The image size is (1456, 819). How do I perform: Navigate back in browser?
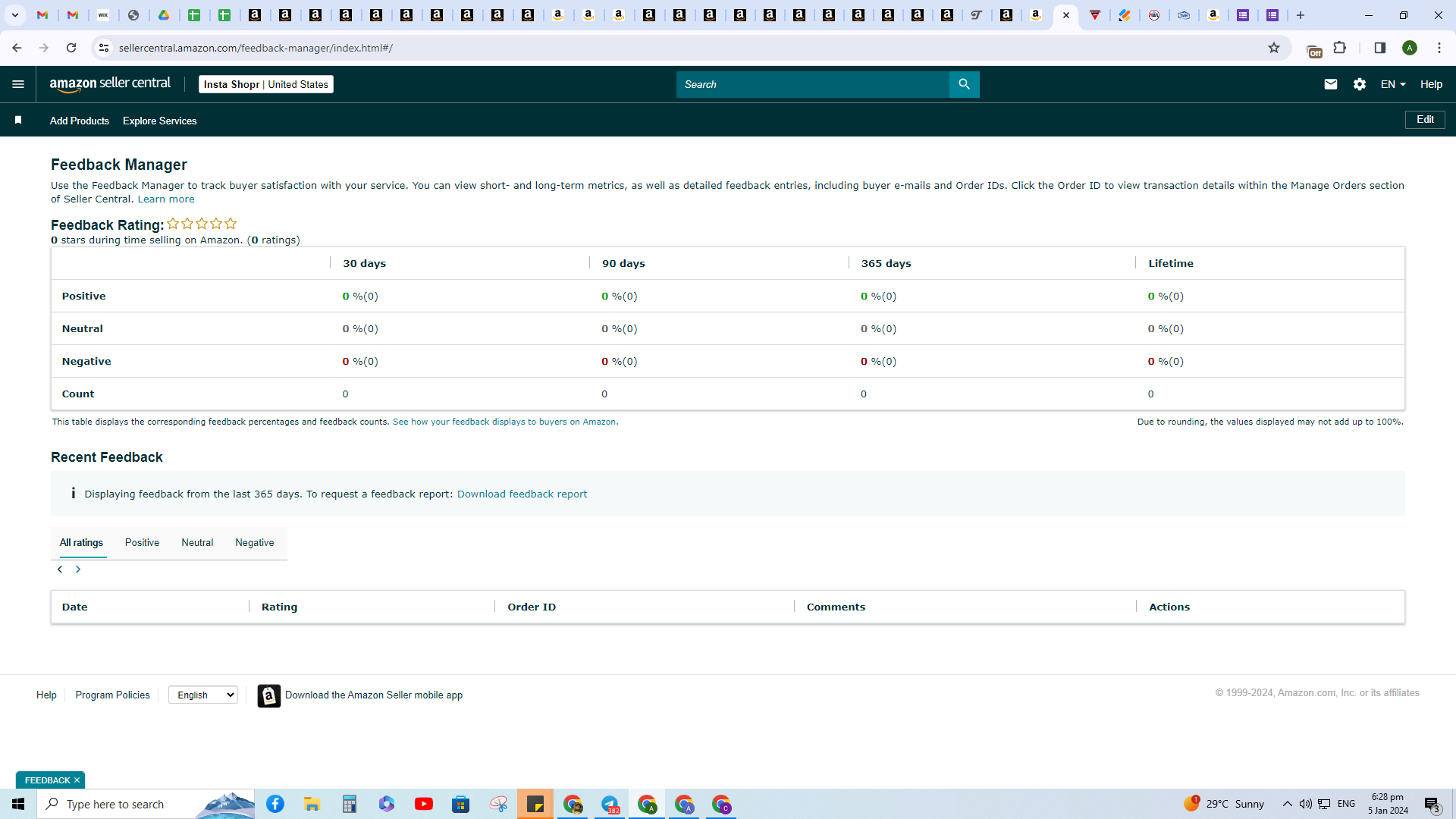[17, 48]
